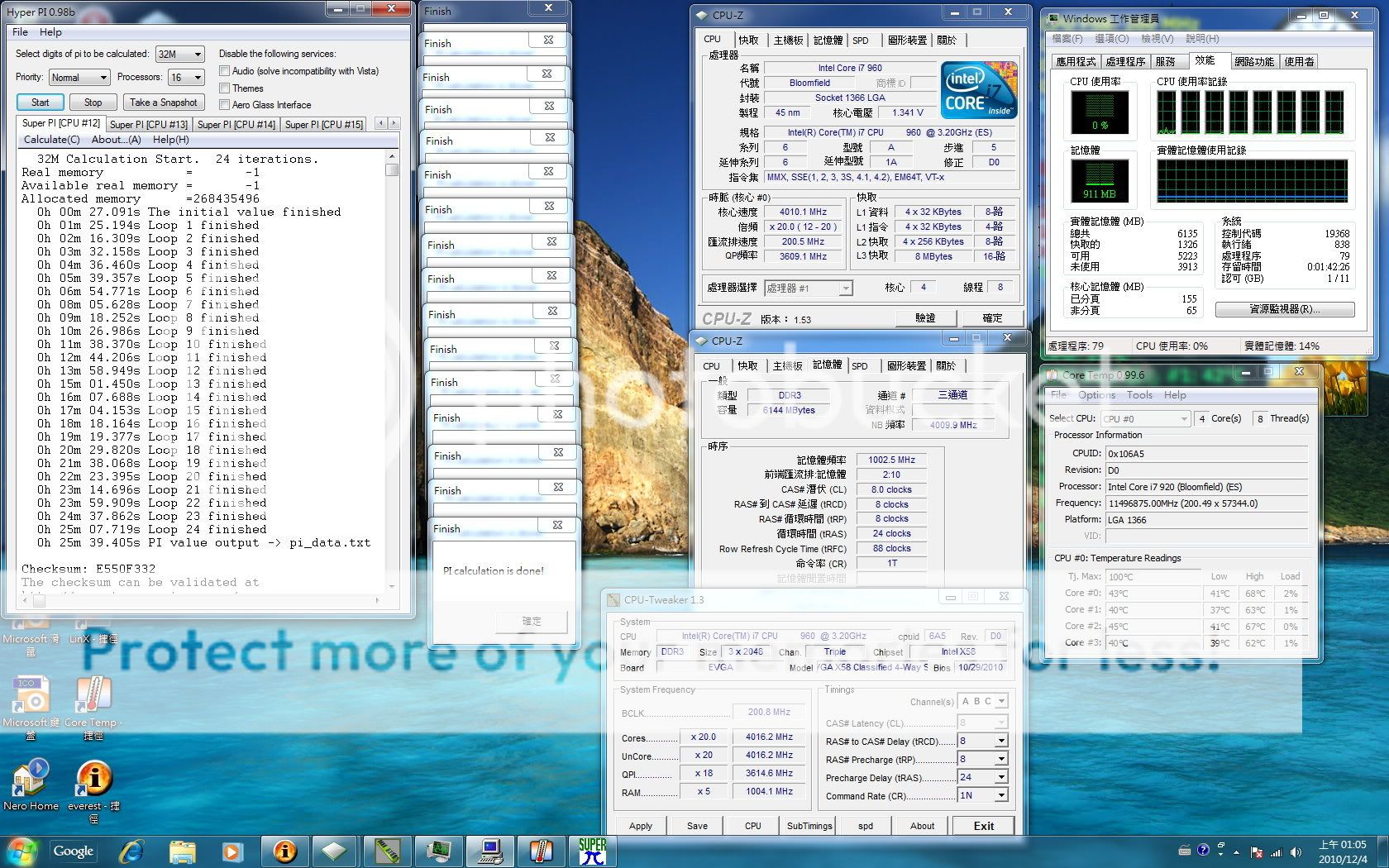Launch Internet Explorer from the taskbar
Image resolution: width=1389 pixels, height=868 pixels.
[131, 851]
